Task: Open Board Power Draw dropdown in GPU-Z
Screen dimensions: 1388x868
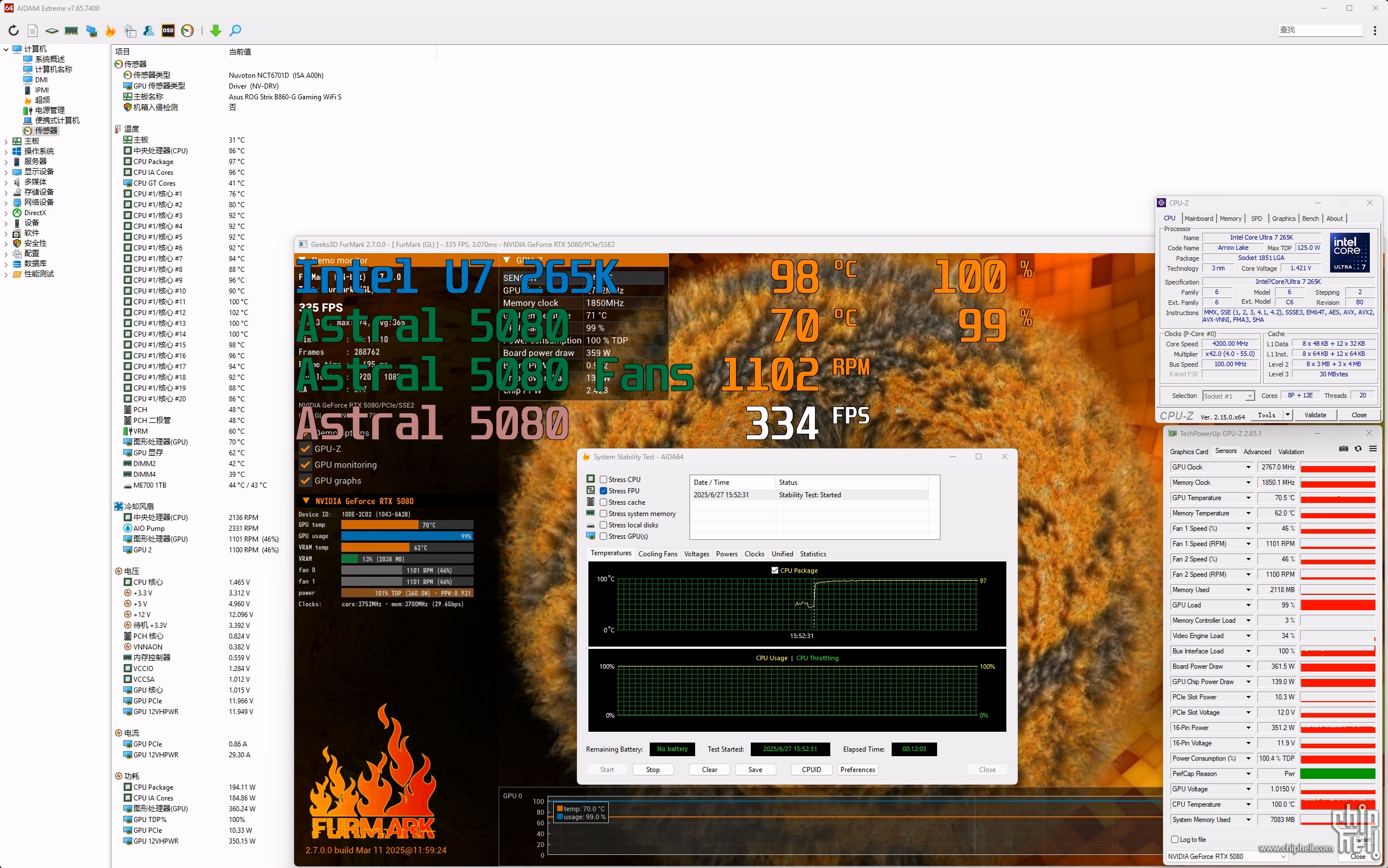Action: click(1248, 666)
